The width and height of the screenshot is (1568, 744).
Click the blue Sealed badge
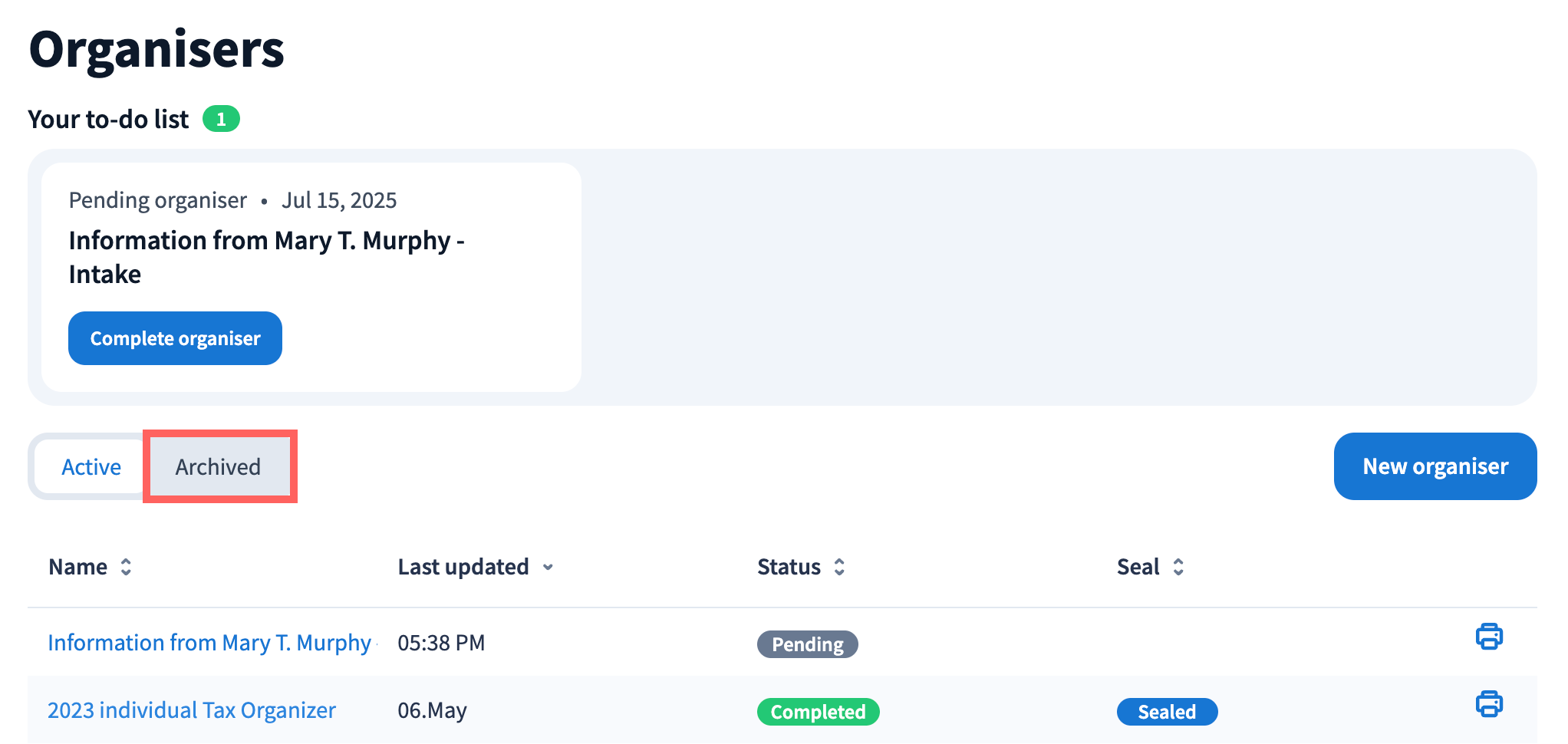(1166, 712)
